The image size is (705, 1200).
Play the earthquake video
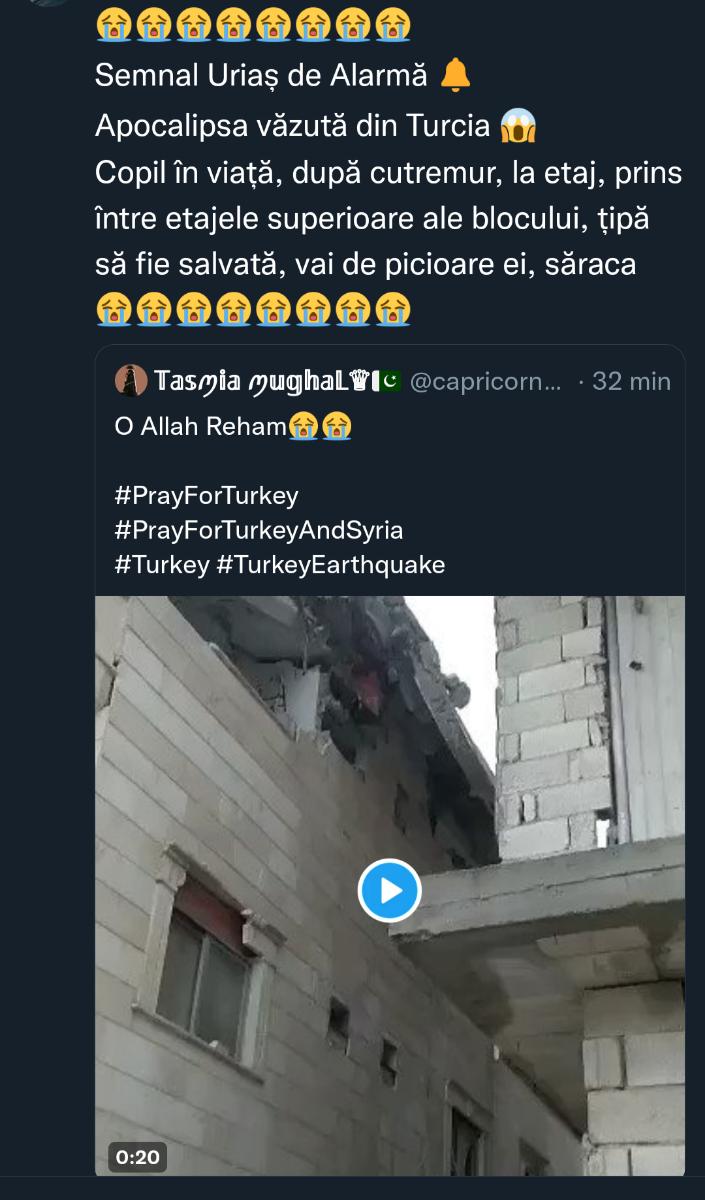(389, 889)
